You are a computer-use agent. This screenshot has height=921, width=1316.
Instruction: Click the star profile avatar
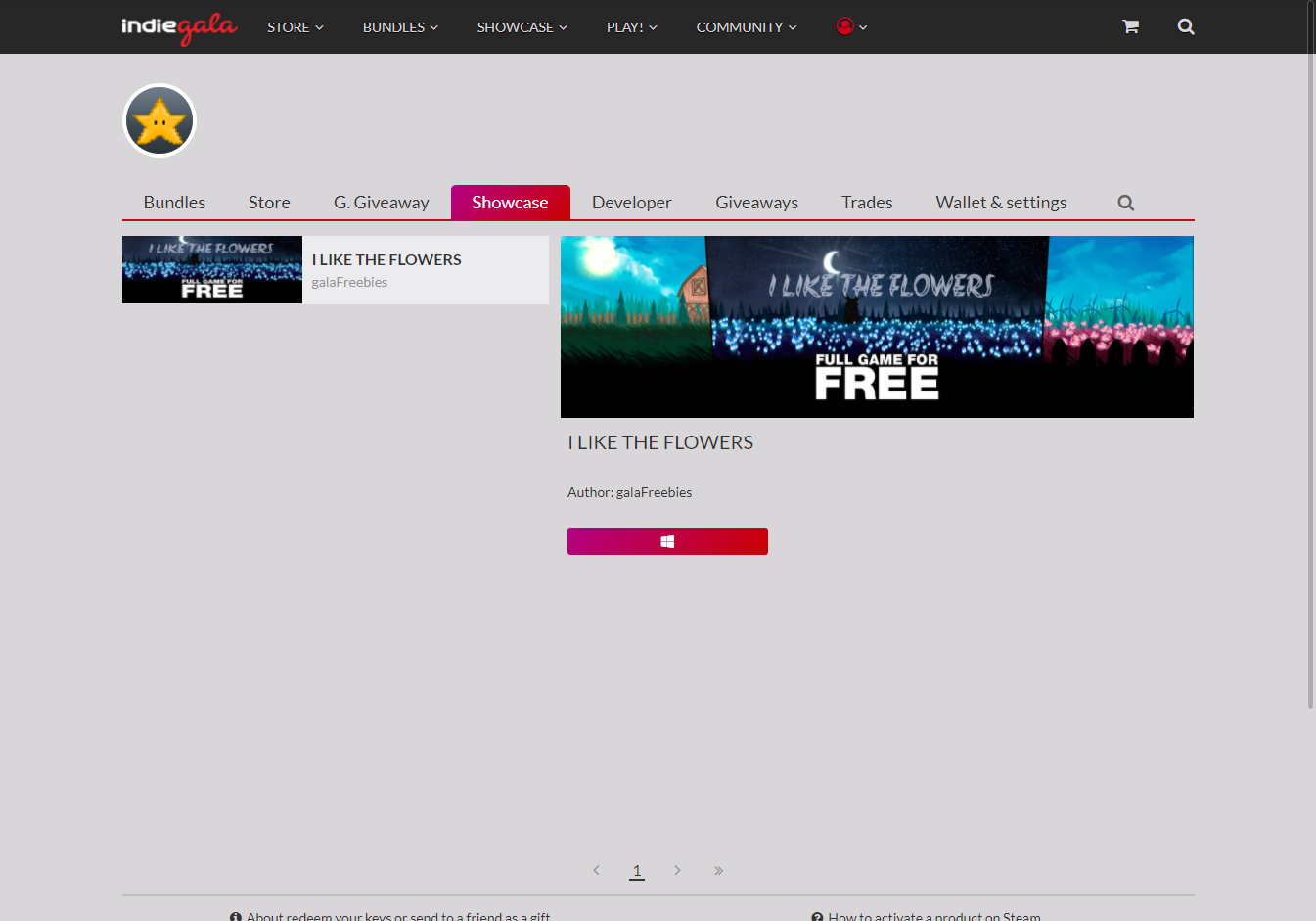pyautogui.click(x=159, y=120)
